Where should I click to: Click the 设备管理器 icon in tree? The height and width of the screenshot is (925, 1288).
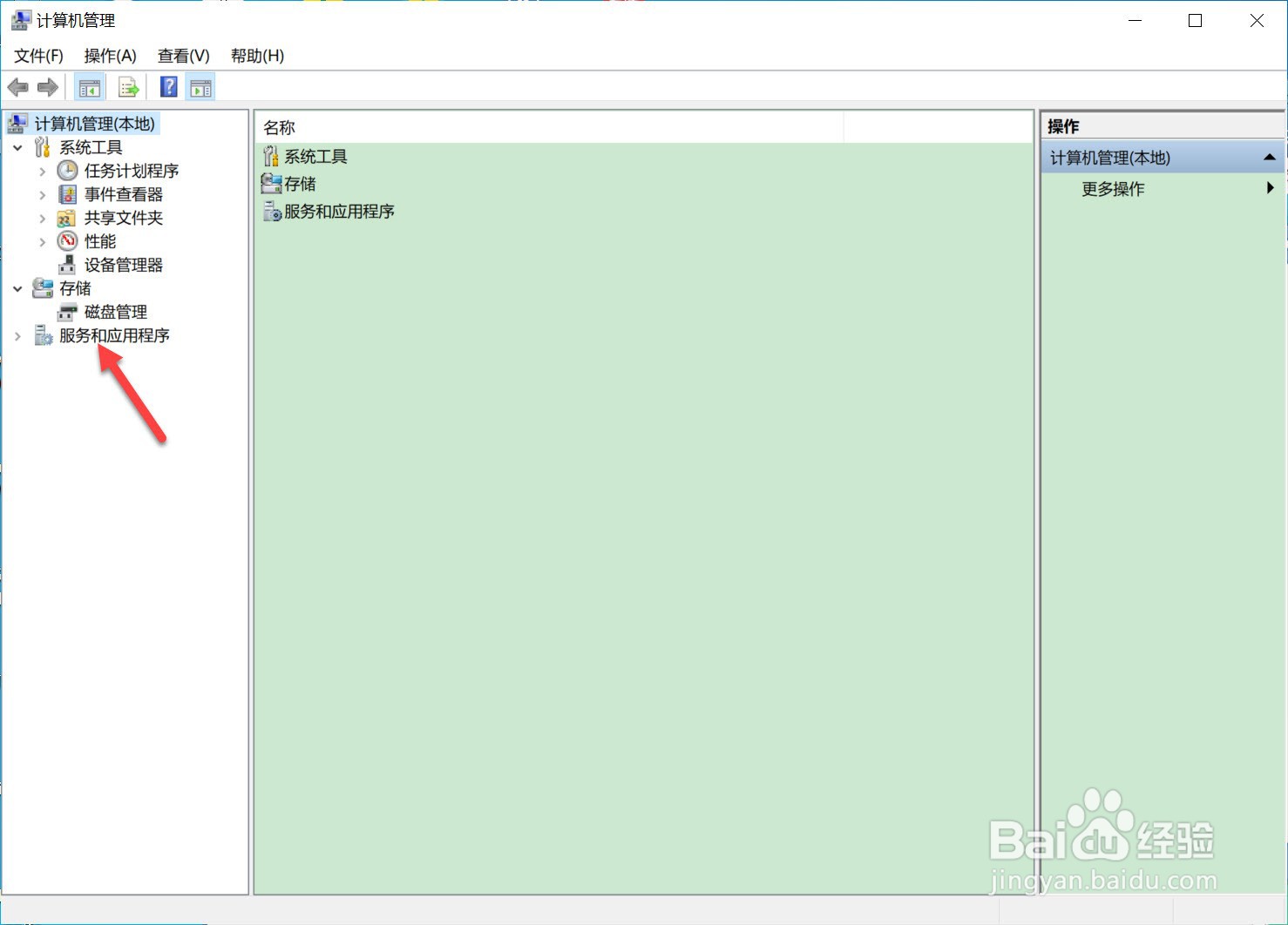point(67,265)
